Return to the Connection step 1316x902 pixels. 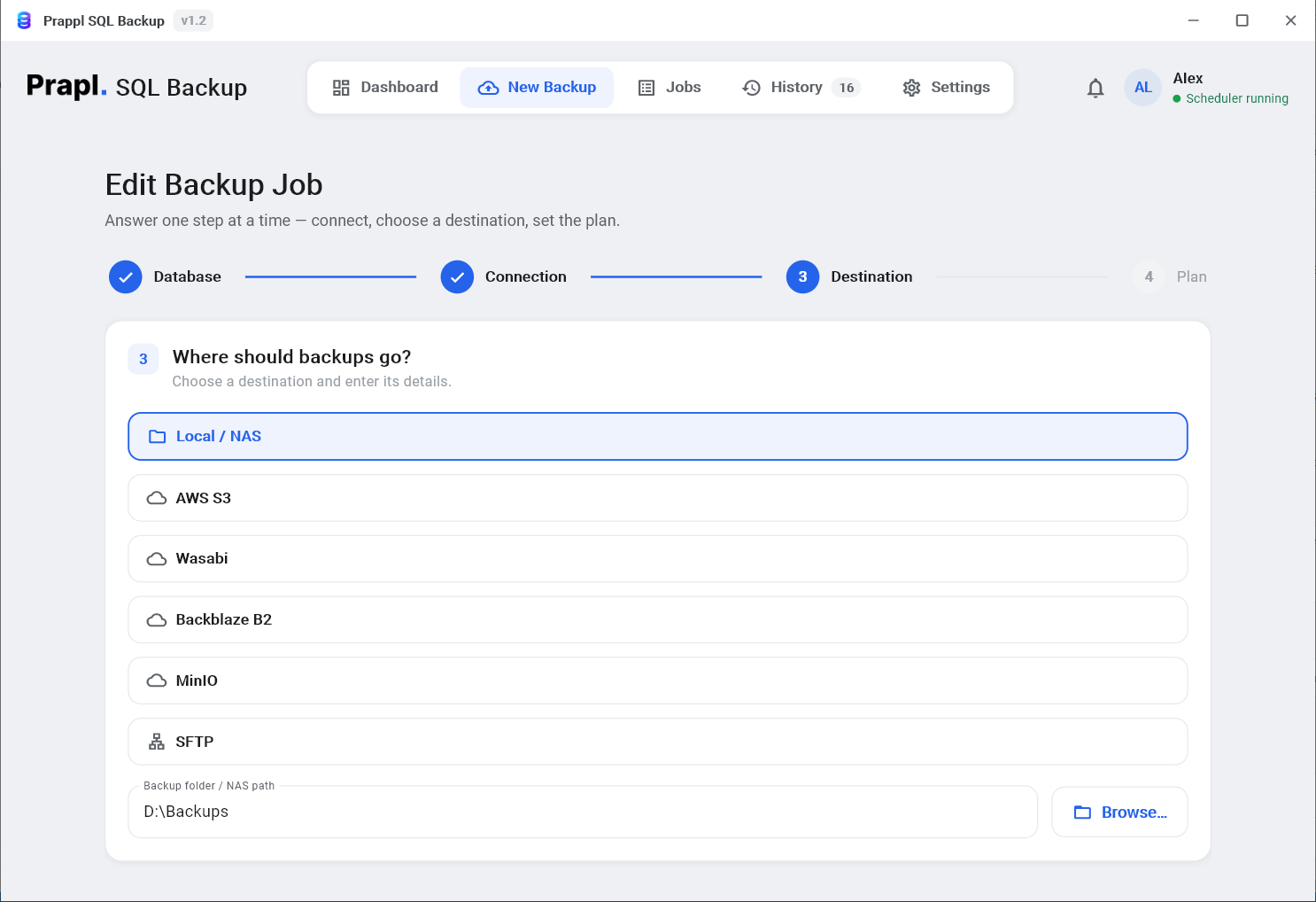[x=504, y=277]
